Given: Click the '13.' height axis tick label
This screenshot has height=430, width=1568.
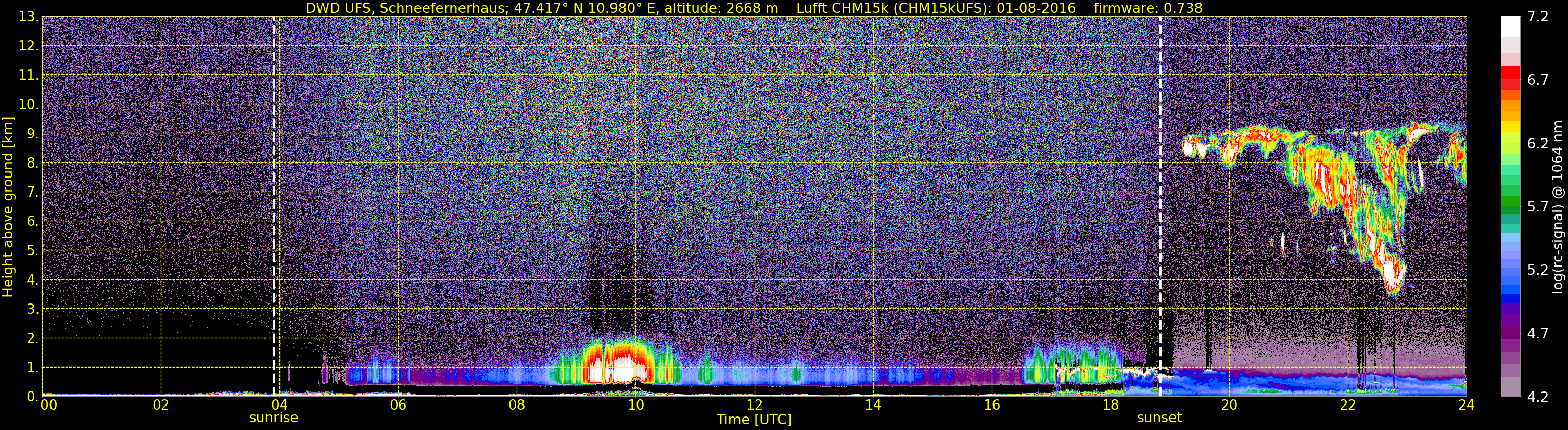Looking at the screenshot, I should tap(28, 17).
